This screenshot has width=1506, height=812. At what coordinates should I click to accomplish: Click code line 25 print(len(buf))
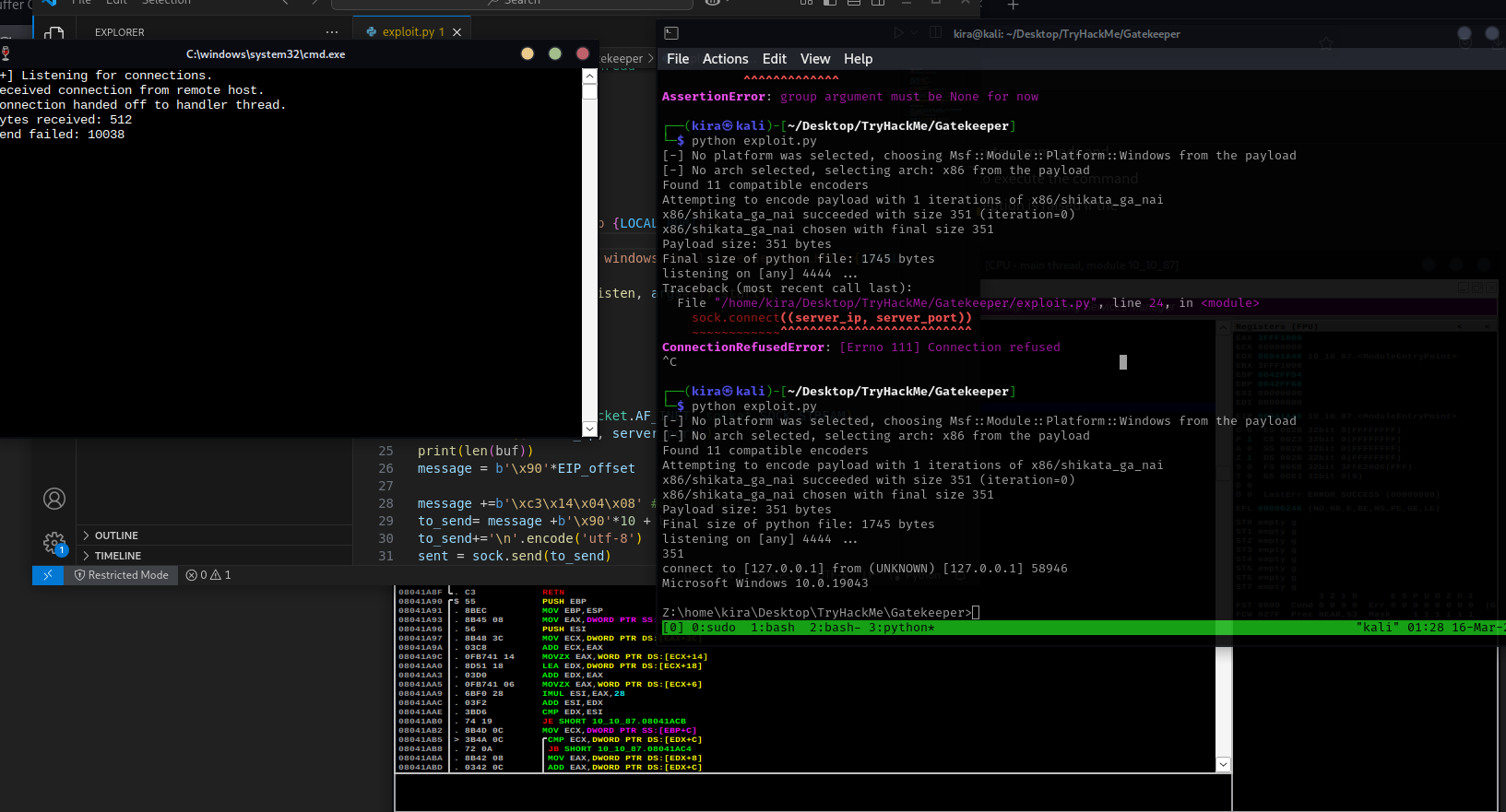click(475, 451)
